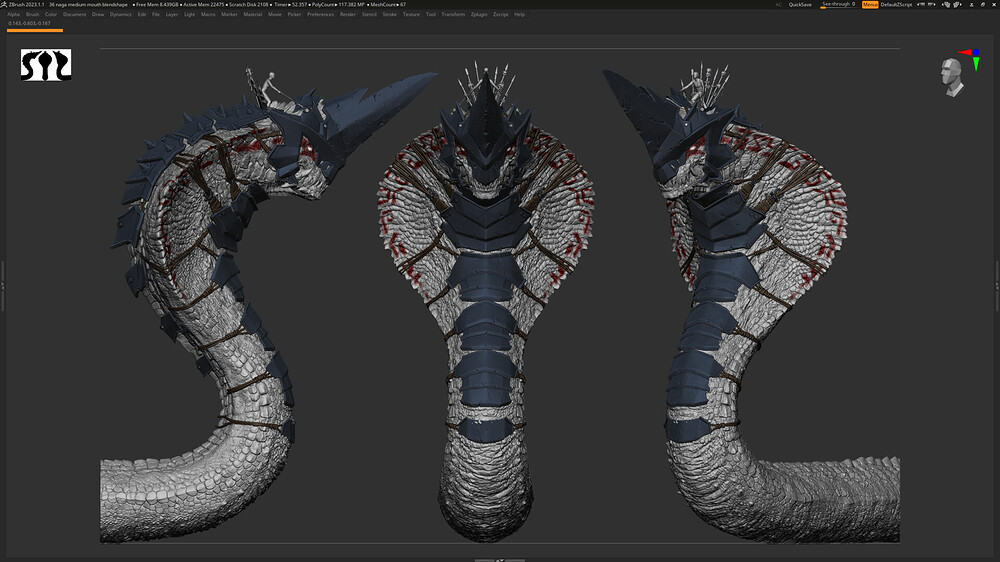
Task: Click the DefaultZScript button
Action: [x=896, y=5]
